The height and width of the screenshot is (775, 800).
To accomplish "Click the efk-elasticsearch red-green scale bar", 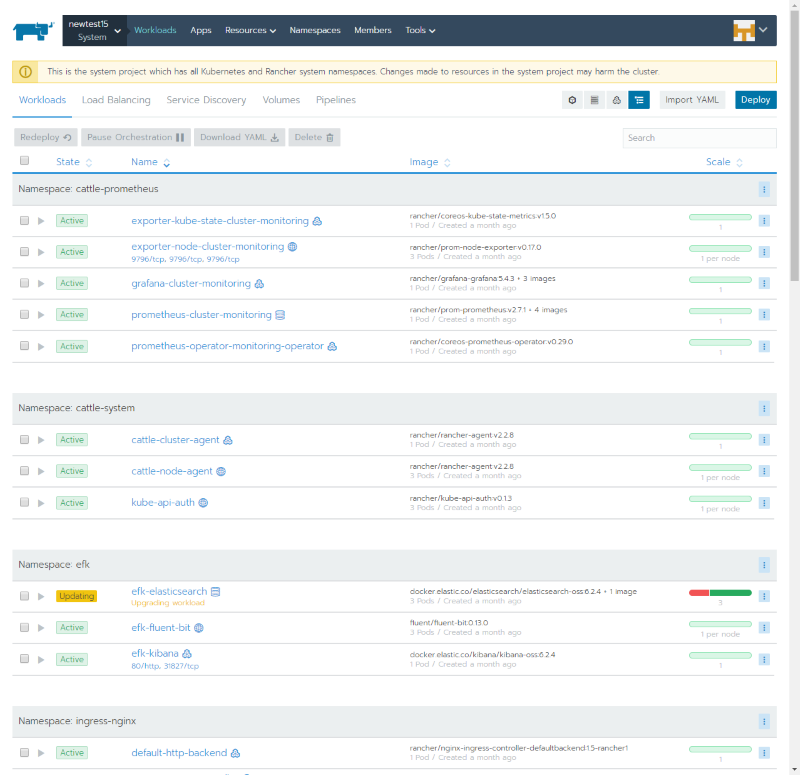I will coord(720,593).
